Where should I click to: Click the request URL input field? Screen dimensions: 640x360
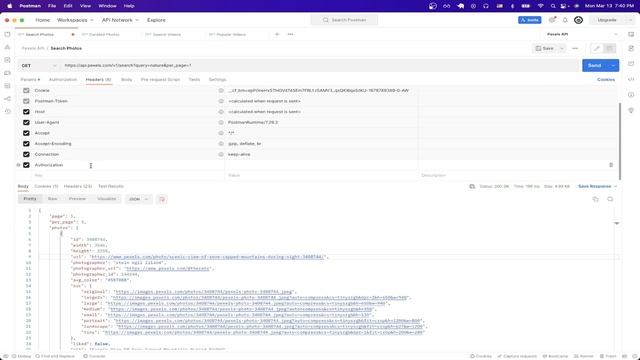(320, 65)
